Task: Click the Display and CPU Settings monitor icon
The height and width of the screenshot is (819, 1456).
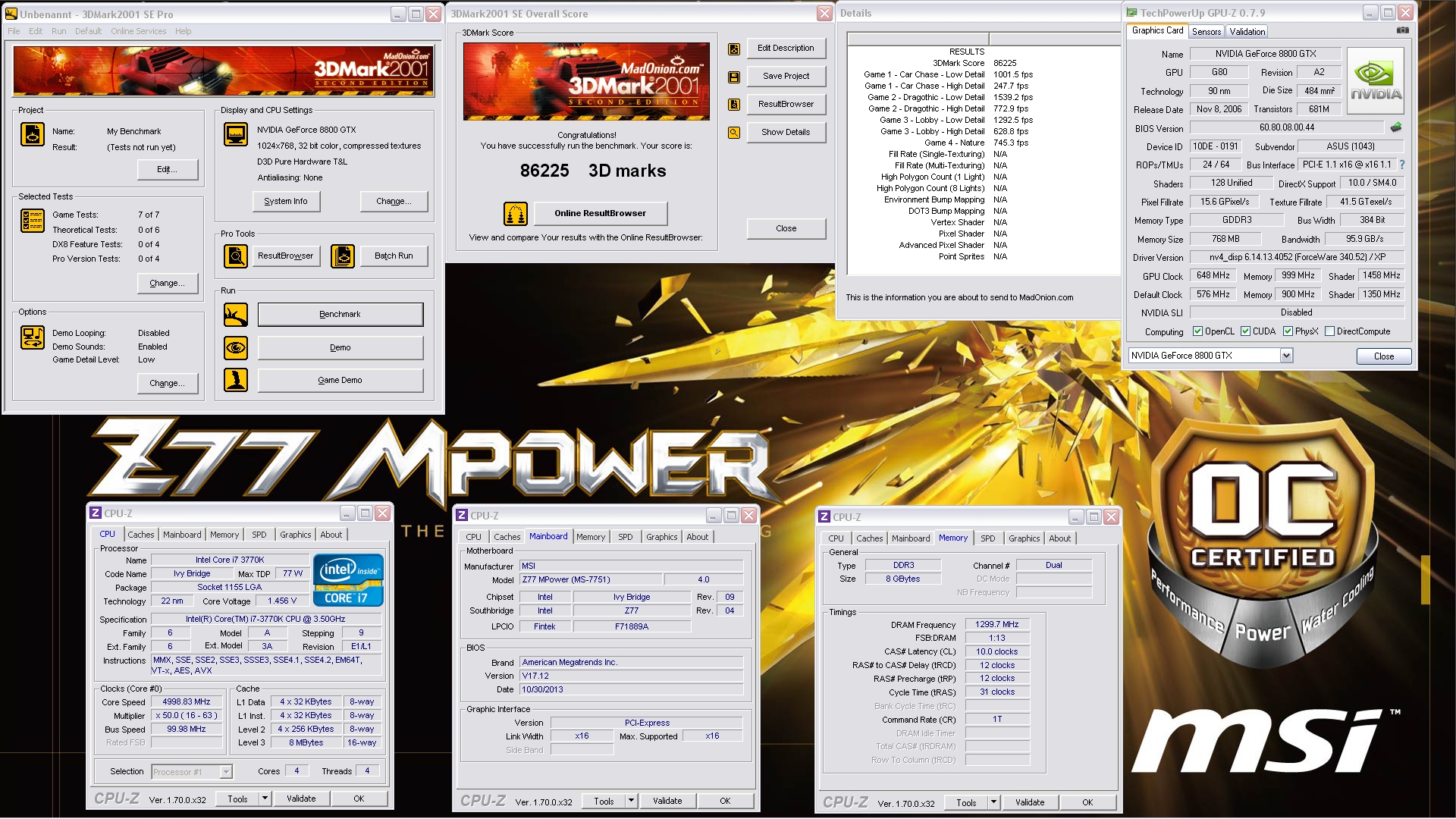Action: coord(236,134)
